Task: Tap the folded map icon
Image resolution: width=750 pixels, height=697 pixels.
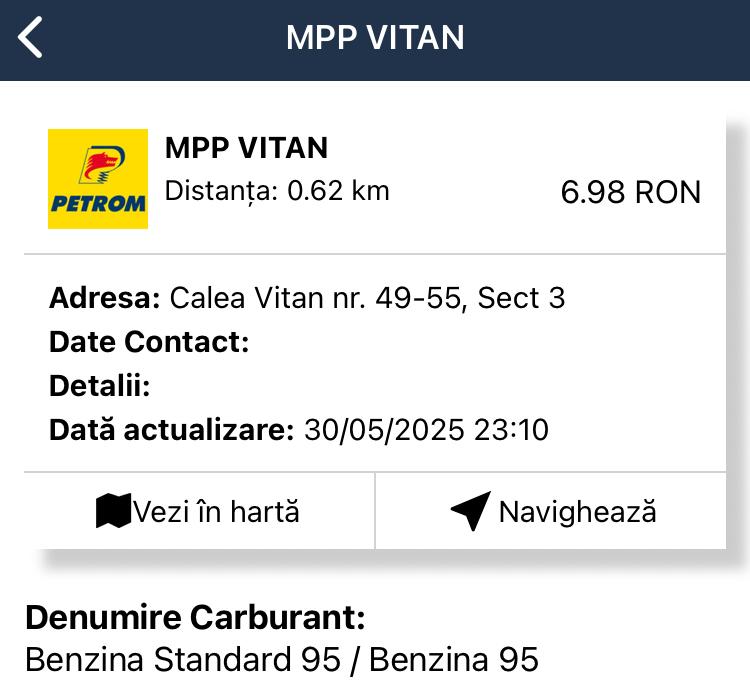Action: click(x=114, y=511)
